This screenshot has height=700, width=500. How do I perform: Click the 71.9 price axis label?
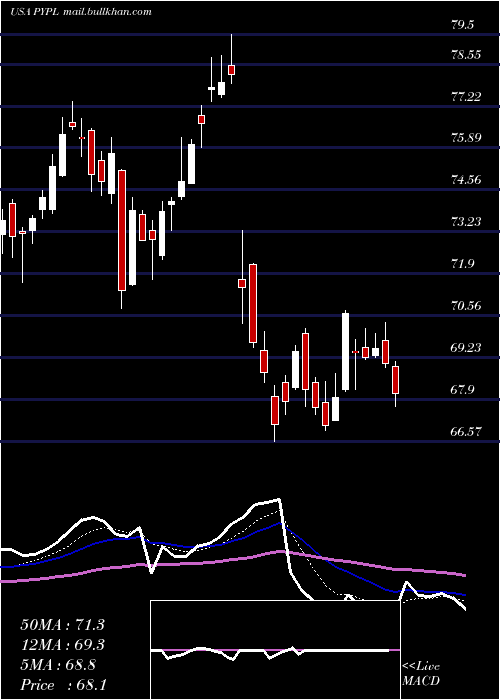coord(462,264)
